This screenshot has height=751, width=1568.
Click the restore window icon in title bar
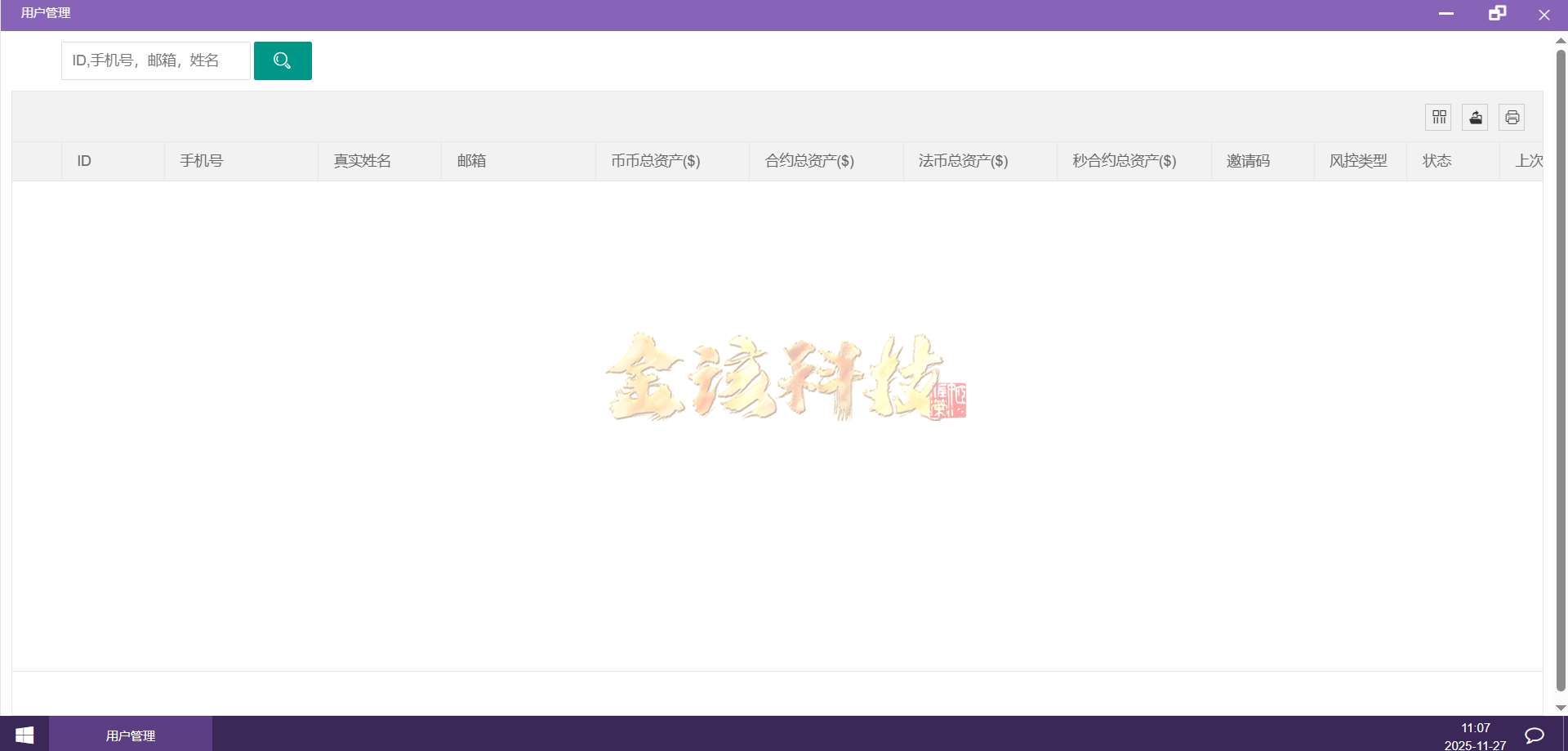click(x=1497, y=14)
